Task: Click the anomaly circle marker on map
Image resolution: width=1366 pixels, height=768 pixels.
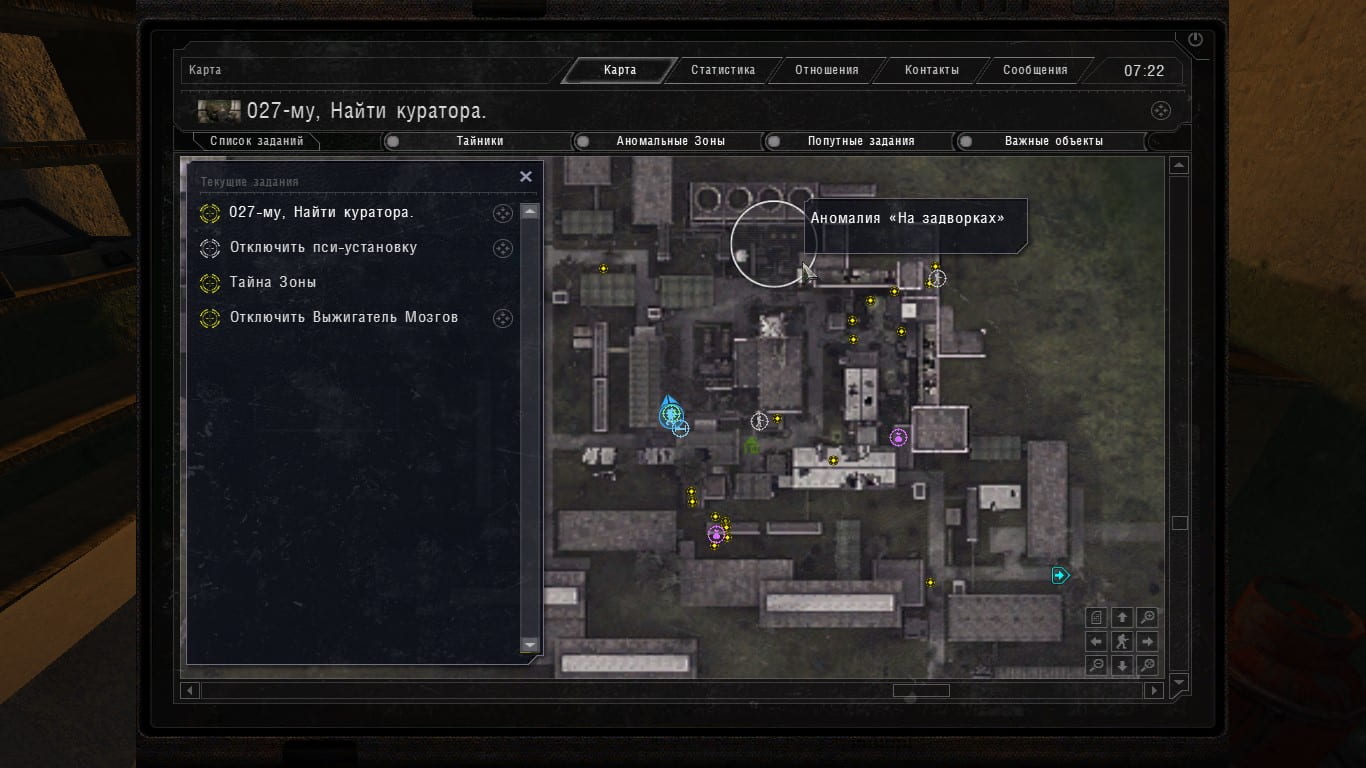Action: coord(773,243)
